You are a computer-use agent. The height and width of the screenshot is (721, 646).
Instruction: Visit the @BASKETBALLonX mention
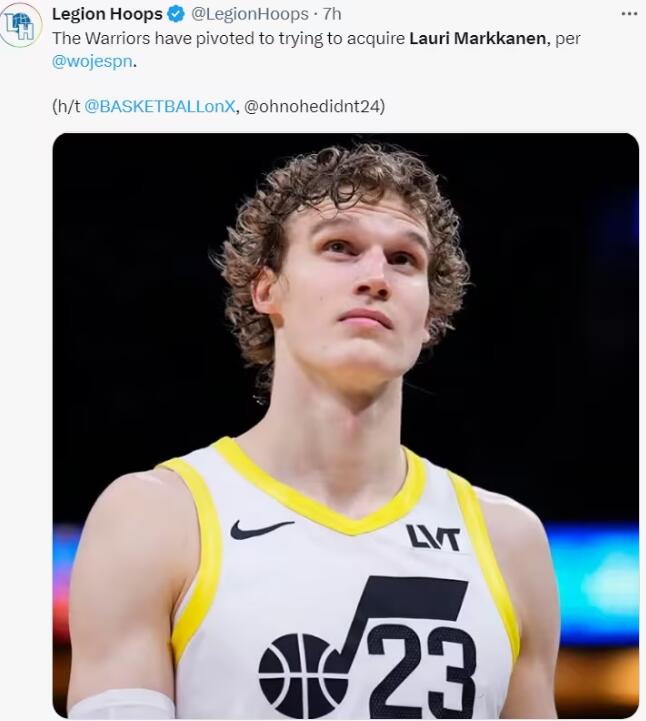pyautogui.click(x=160, y=106)
